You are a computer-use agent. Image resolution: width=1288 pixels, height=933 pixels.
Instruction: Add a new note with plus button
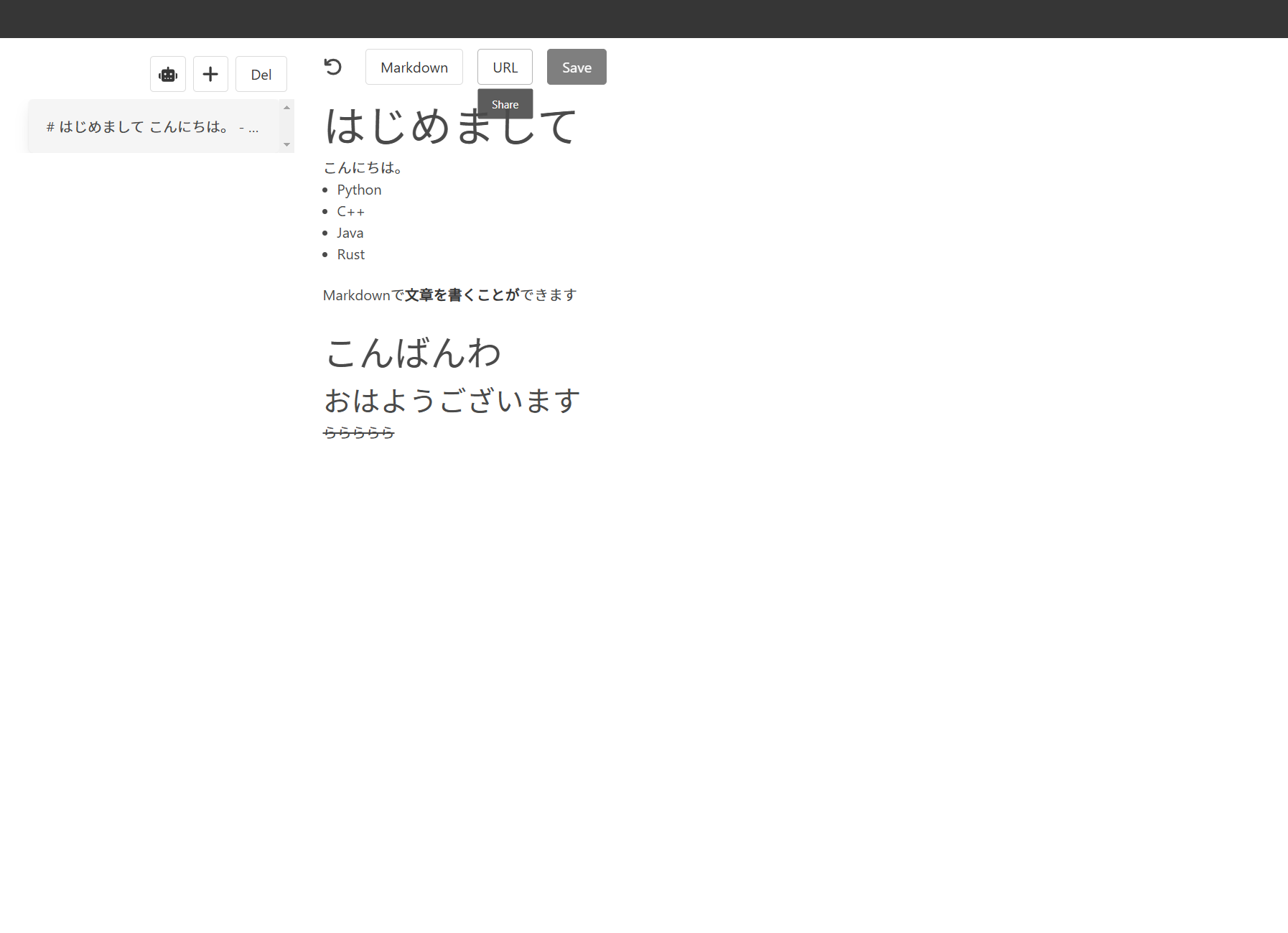click(x=210, y=74)
